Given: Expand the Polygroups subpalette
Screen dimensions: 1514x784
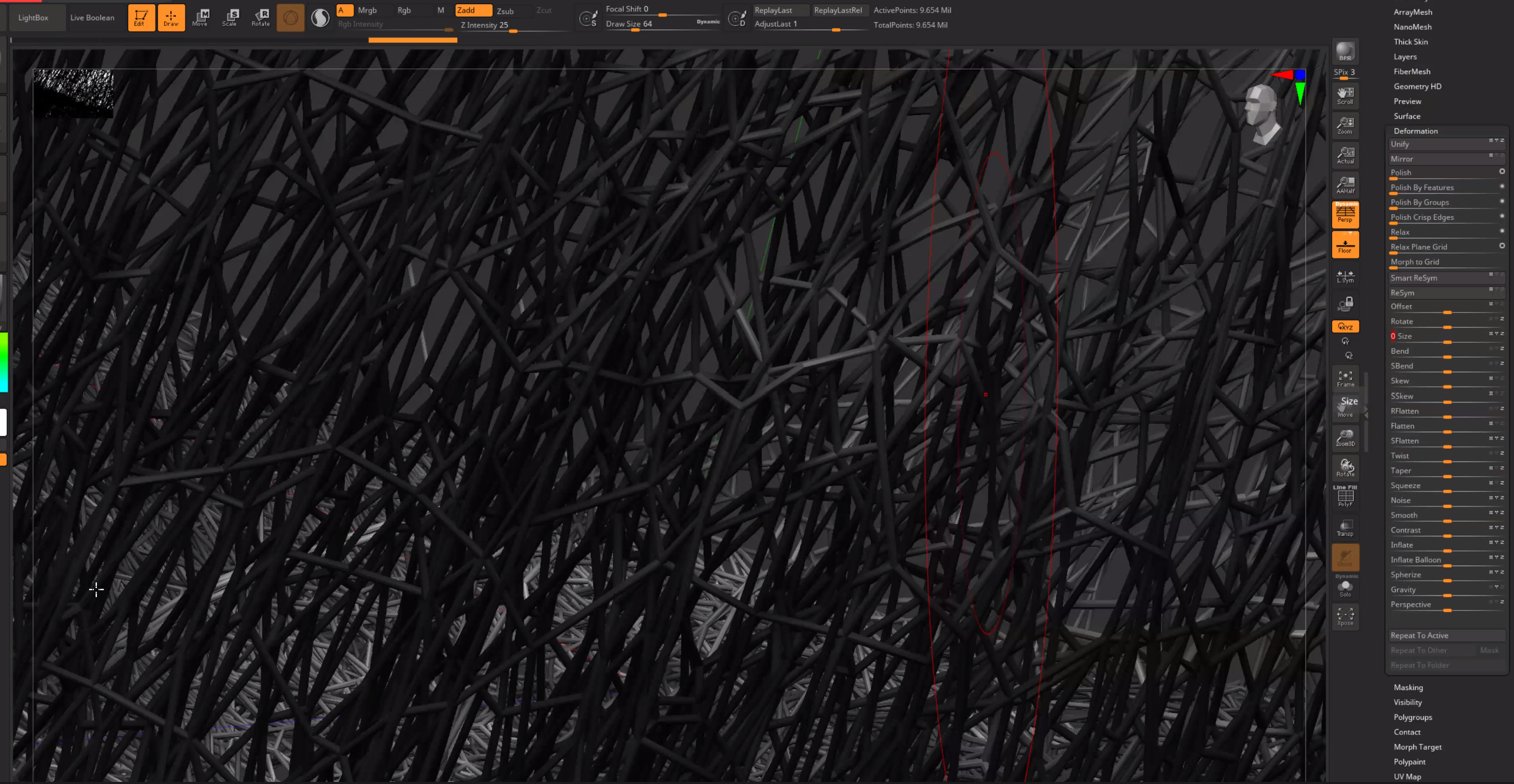Looking at the screenshot, I should [1412, 717].
